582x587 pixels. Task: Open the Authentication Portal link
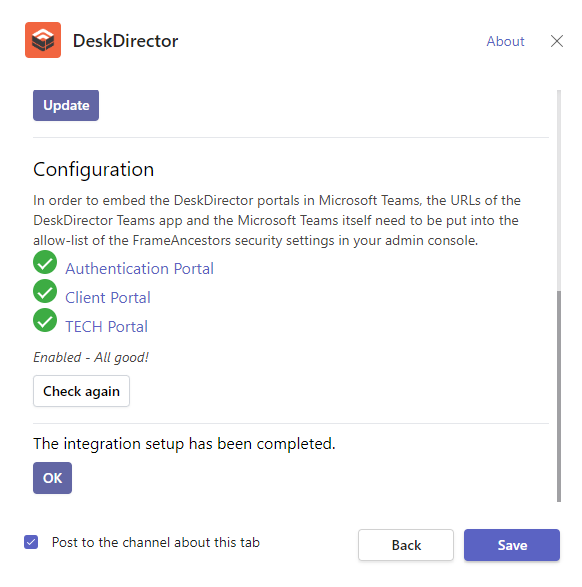pos(139,269)
